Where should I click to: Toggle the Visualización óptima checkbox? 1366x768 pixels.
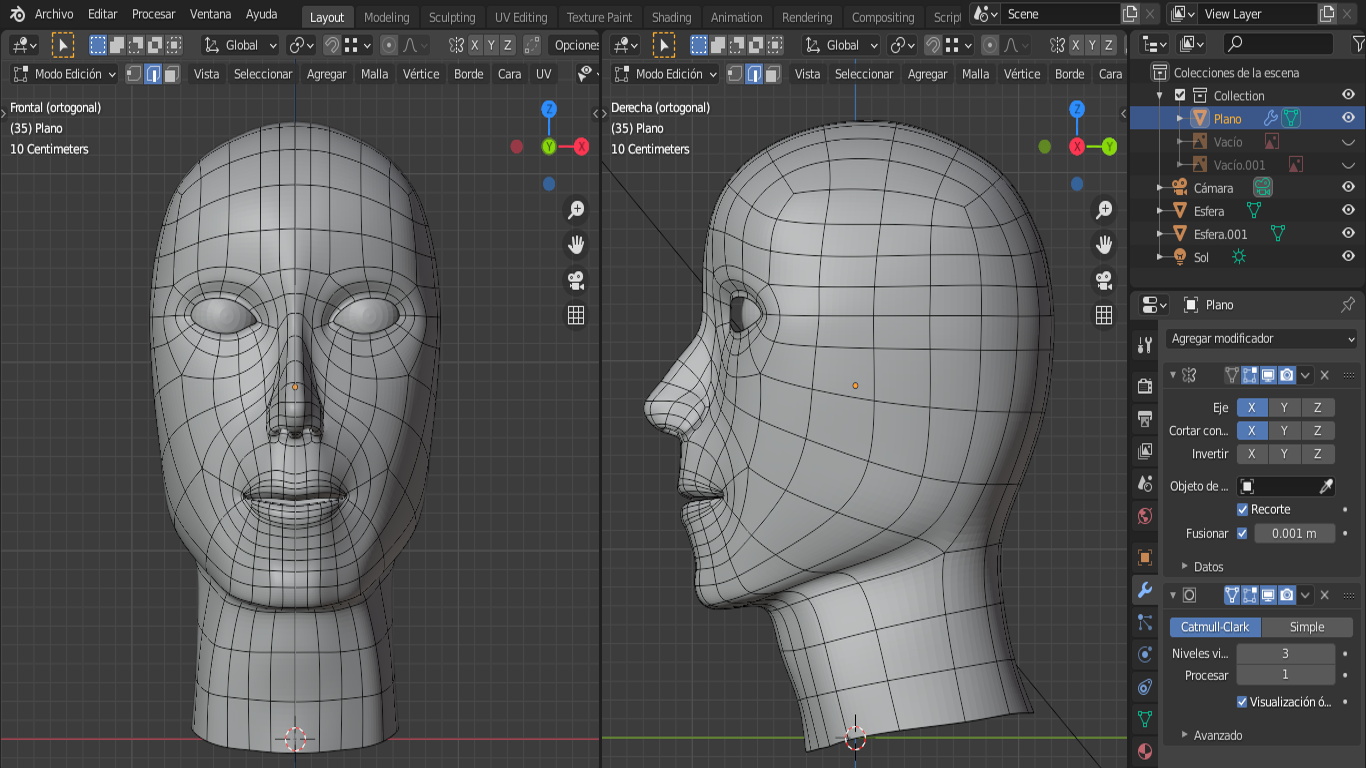[1242, 702]
